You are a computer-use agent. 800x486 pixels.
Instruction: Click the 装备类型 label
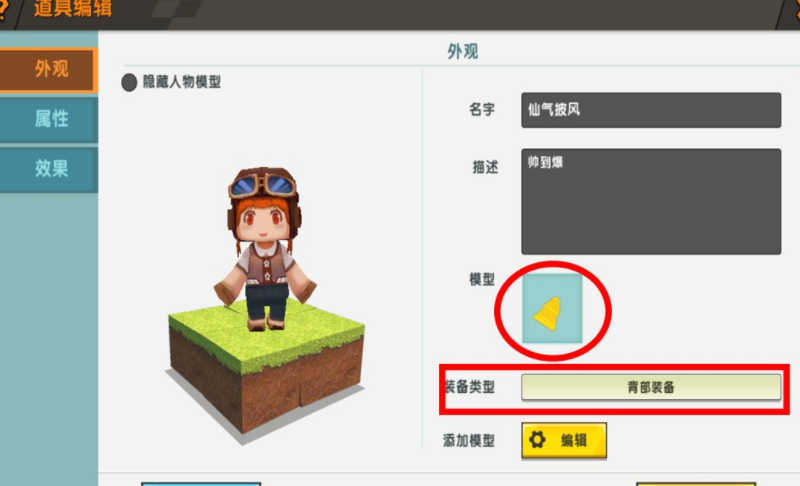pos(469,387)
